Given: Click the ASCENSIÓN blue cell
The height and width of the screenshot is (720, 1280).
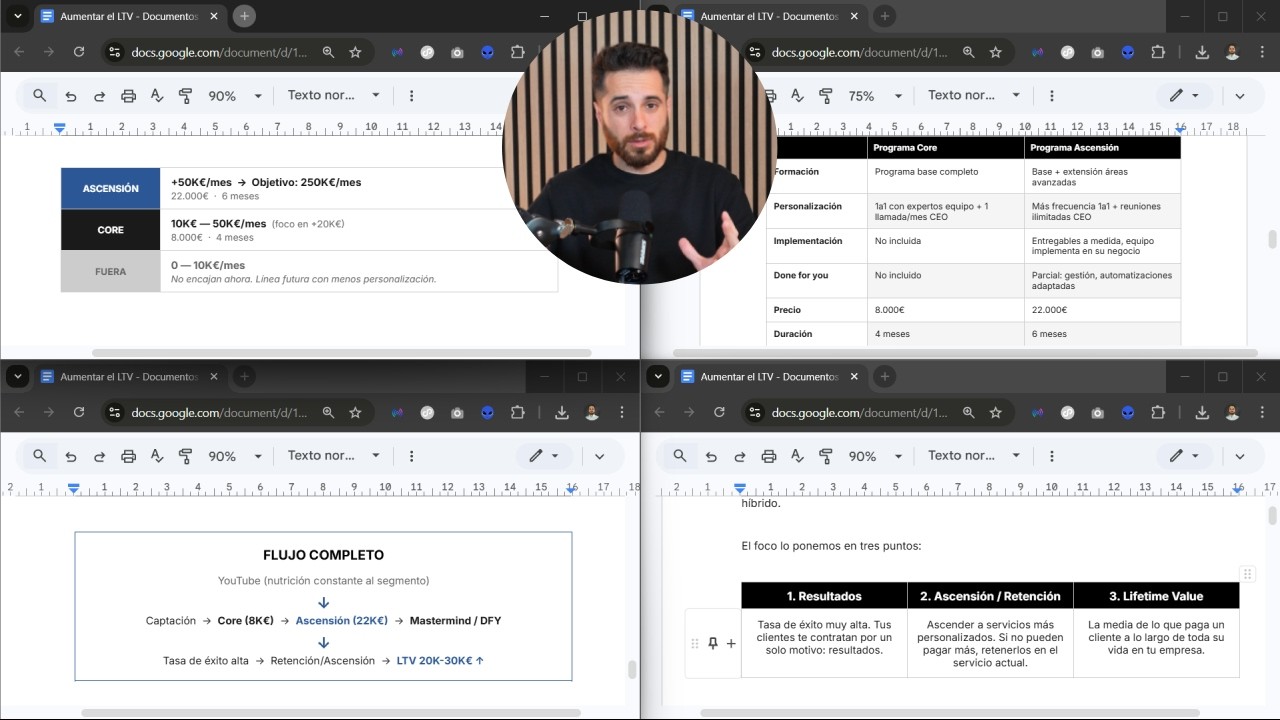Looking at the screenshot, I should pos(110,188).
